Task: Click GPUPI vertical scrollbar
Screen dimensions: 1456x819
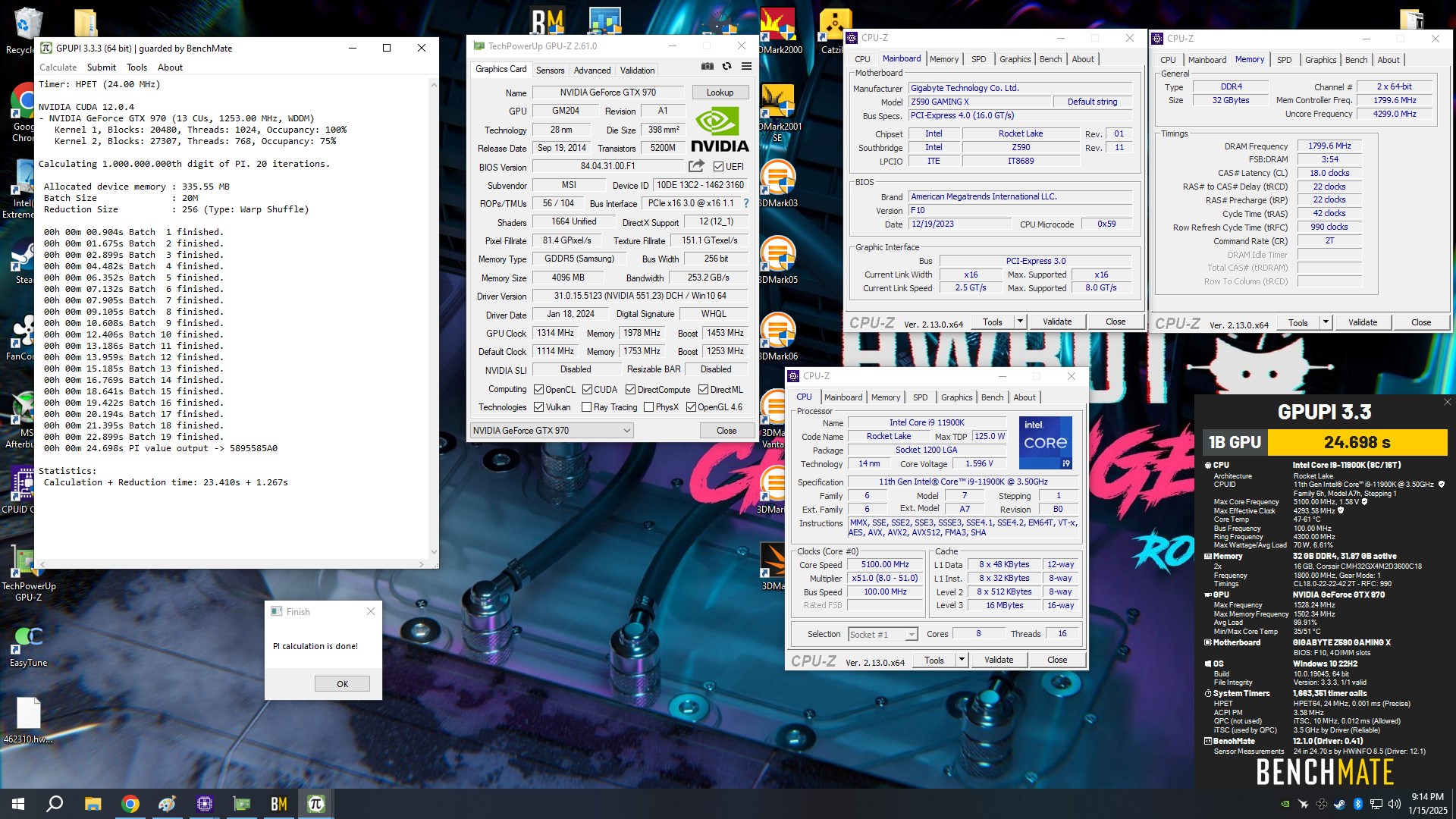Action: tap(434, 318)
